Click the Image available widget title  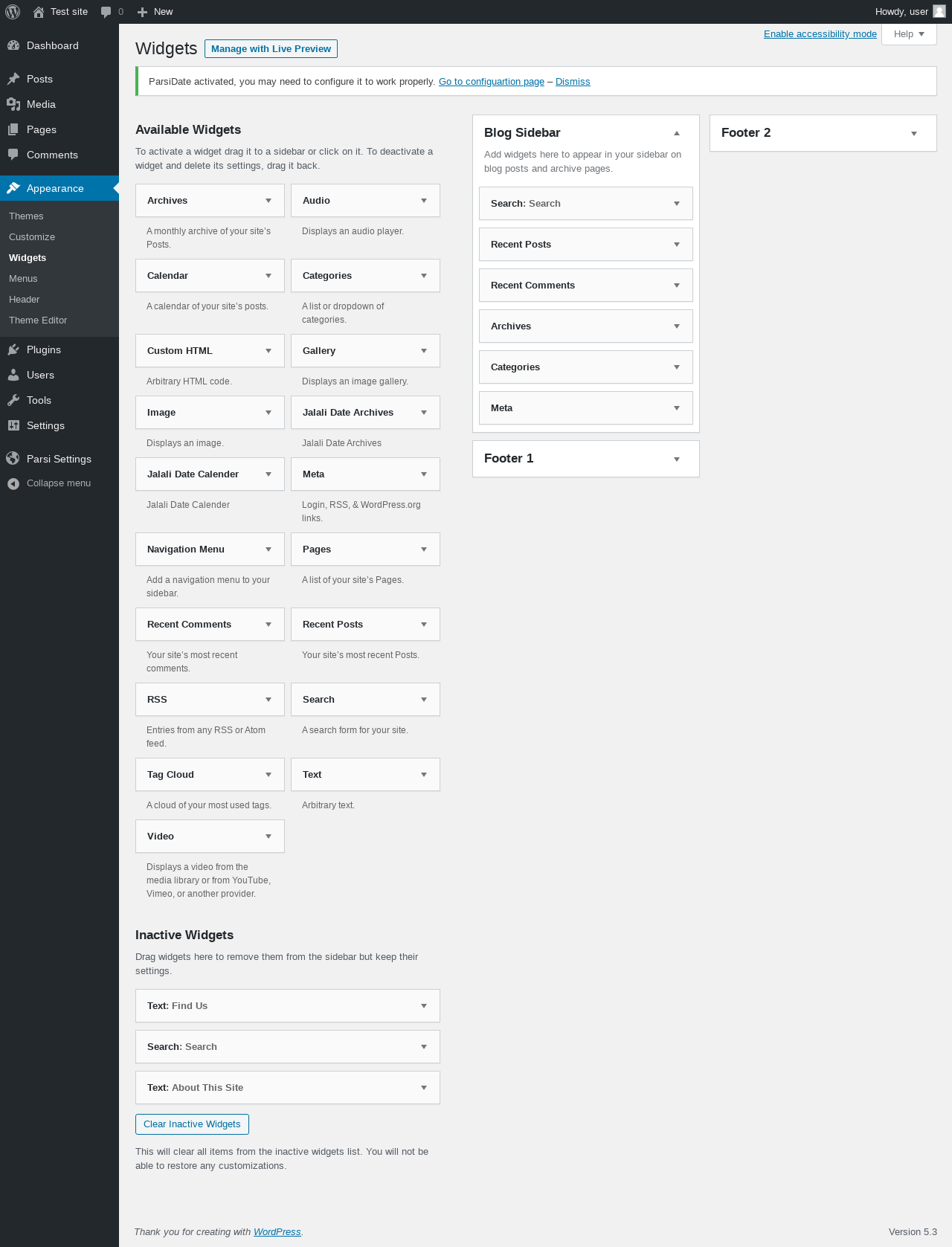coord(161,413)
